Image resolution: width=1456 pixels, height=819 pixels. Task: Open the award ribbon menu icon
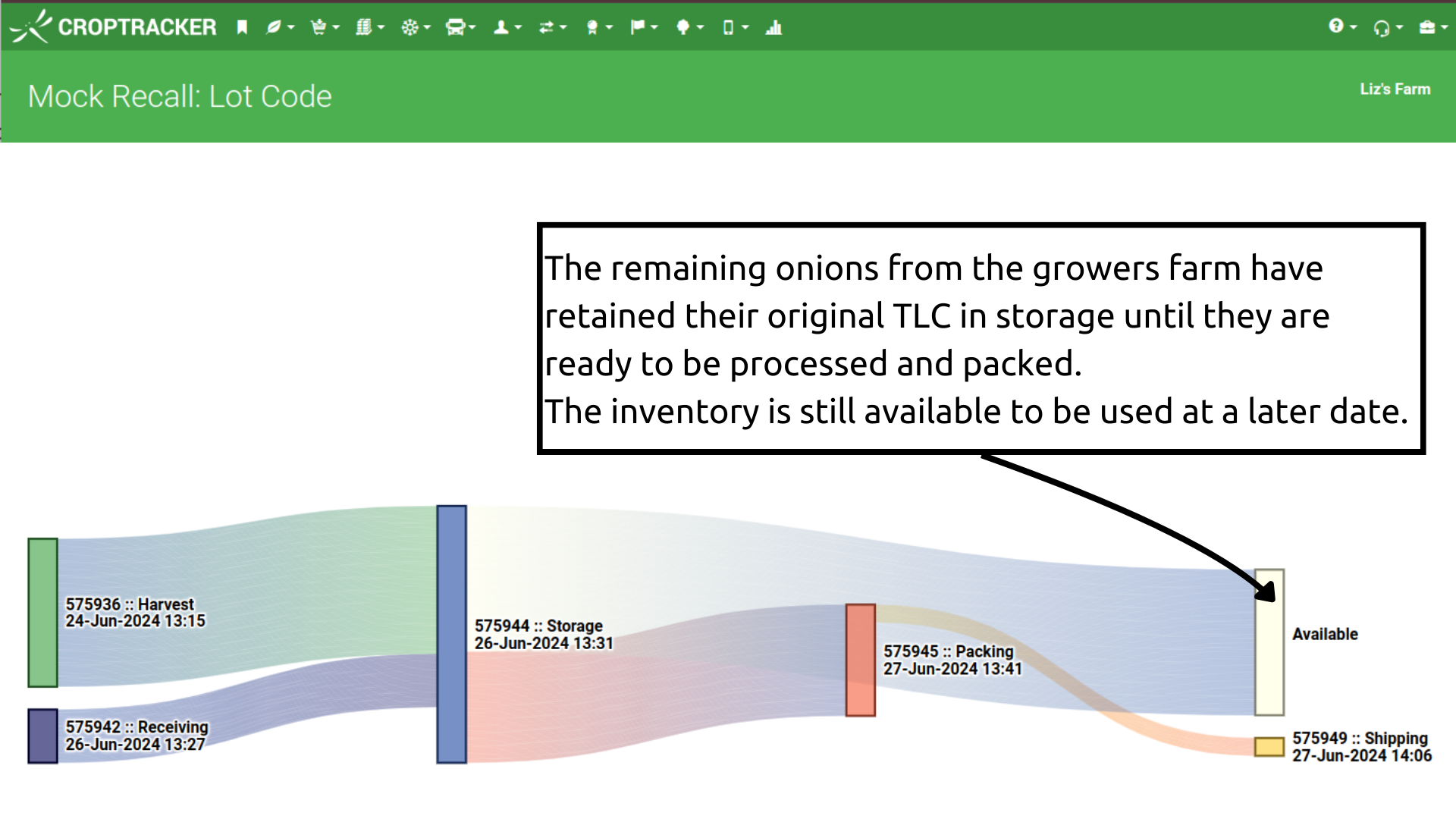point(592,28)
